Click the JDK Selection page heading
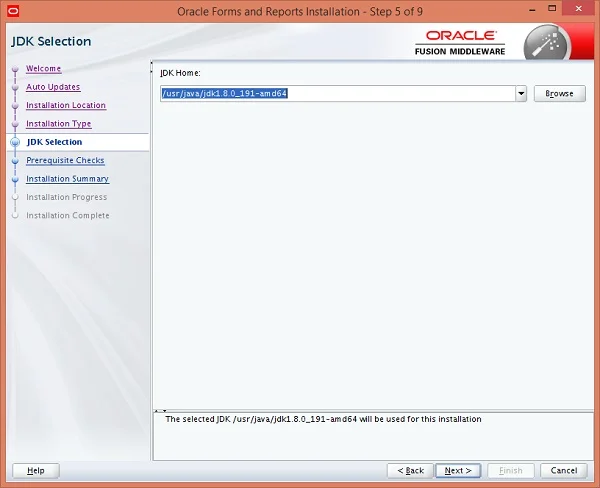Viewport: 600px width, 488px height. coord(51,41)
